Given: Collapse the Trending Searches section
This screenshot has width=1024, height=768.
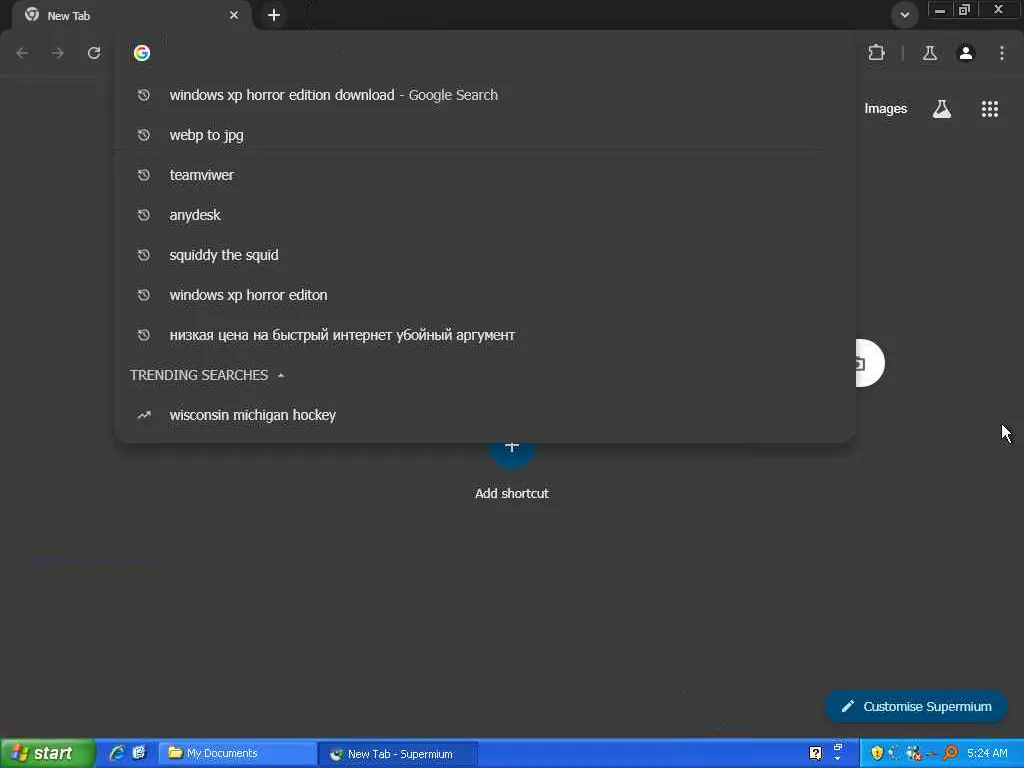Looking at the screenshot, I should 281,376.
